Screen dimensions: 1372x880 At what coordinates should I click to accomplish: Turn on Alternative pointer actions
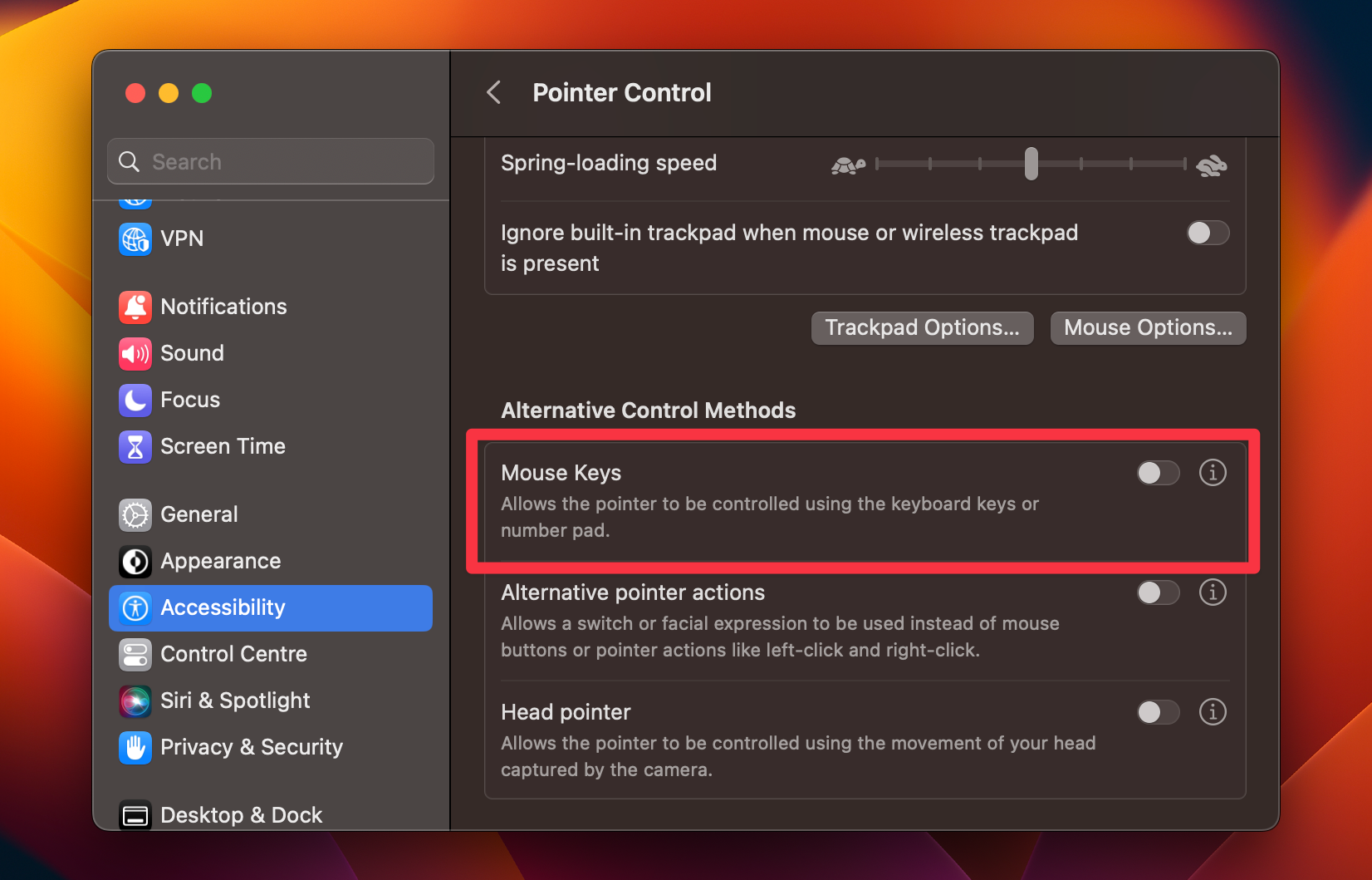click(x=1158, y=592)
